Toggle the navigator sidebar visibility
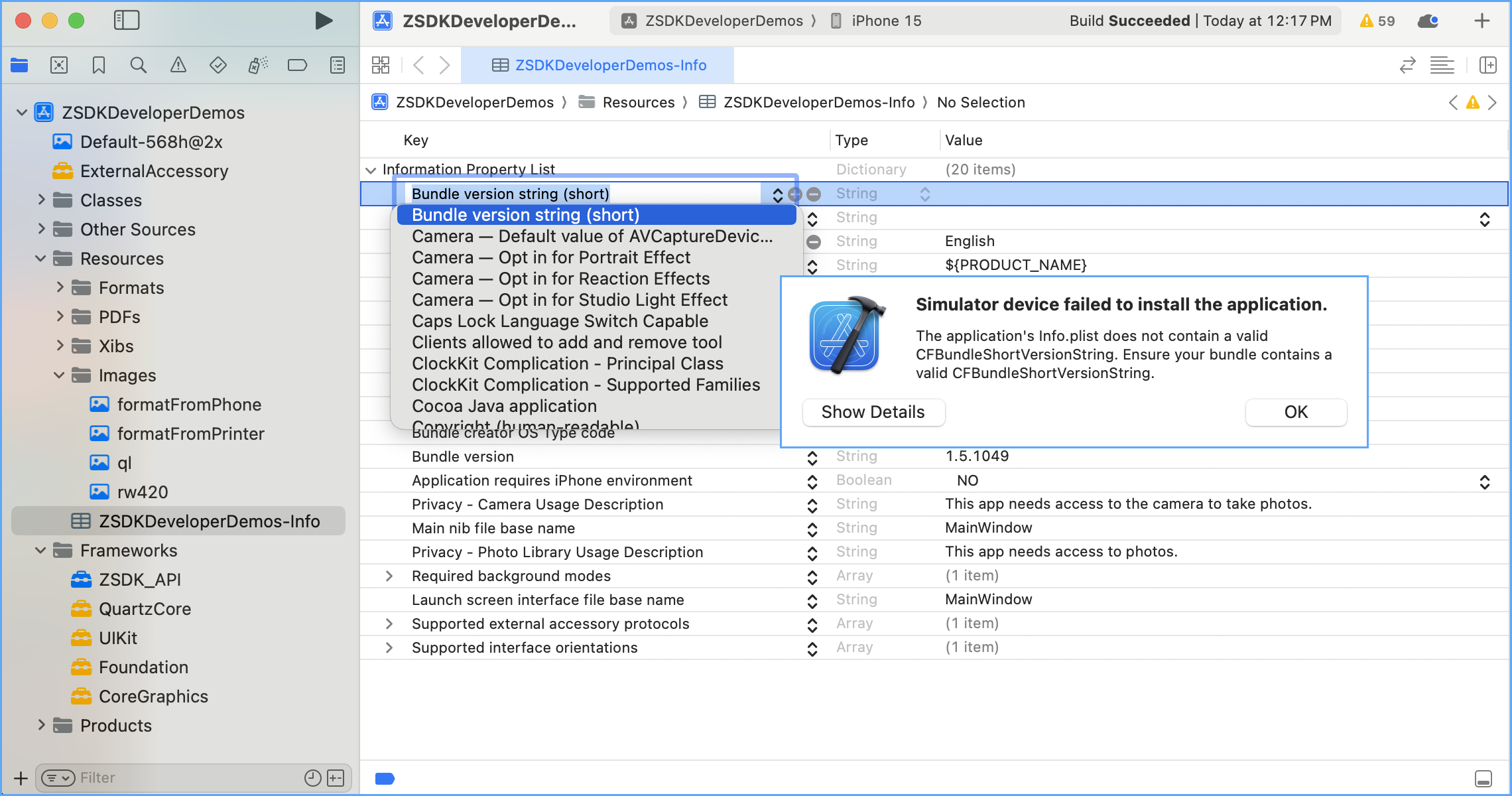The height and width of the screenshot is (796, 1512). click(127, 21)
